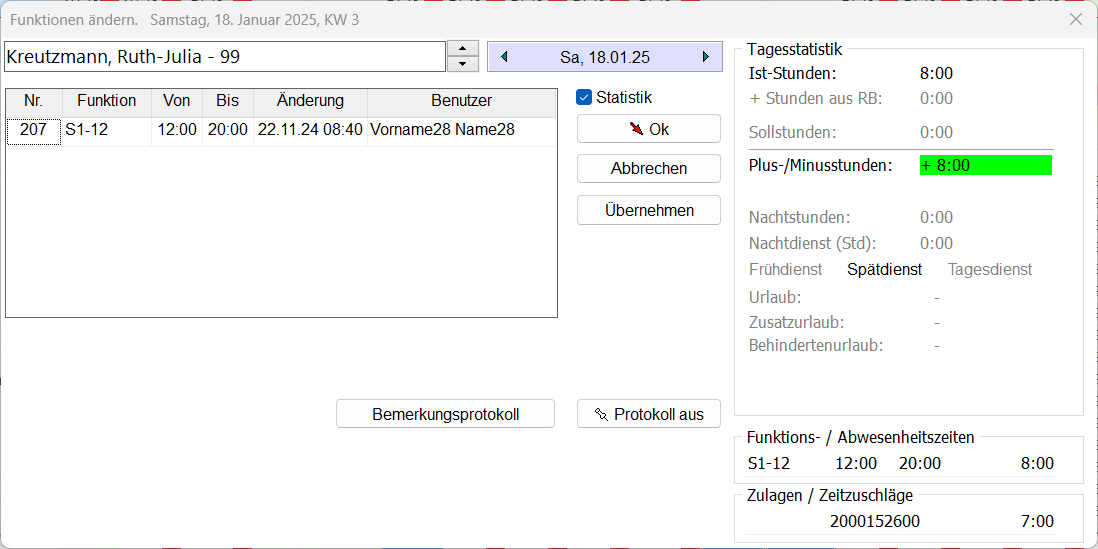The image size is (1098, 549).
Task: Click the Abbrechen button
Action: [648, 169]
